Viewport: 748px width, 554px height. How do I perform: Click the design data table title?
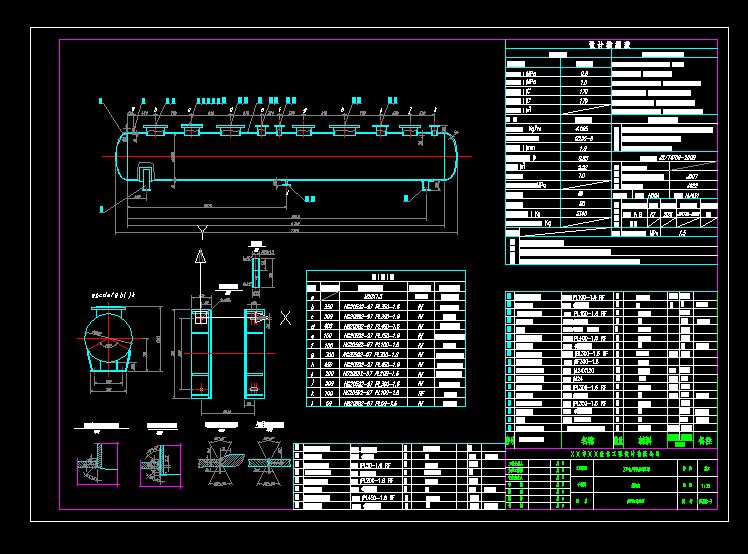point(610,45)
